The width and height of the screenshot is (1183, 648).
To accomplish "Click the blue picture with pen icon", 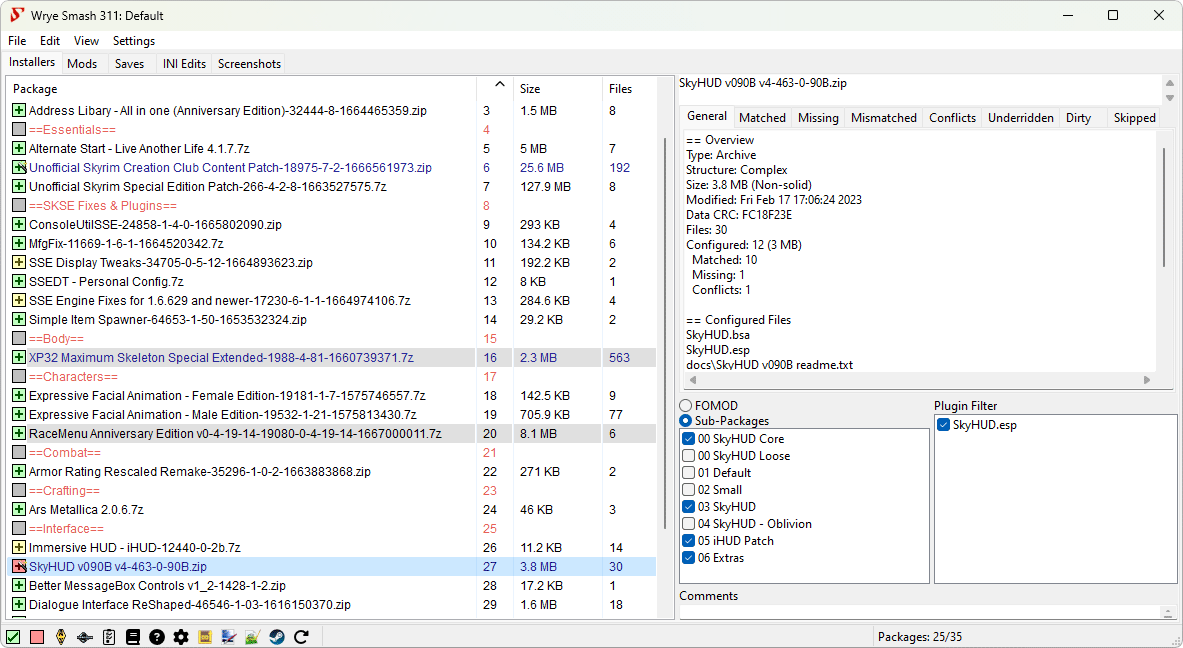I will [229, 637].
